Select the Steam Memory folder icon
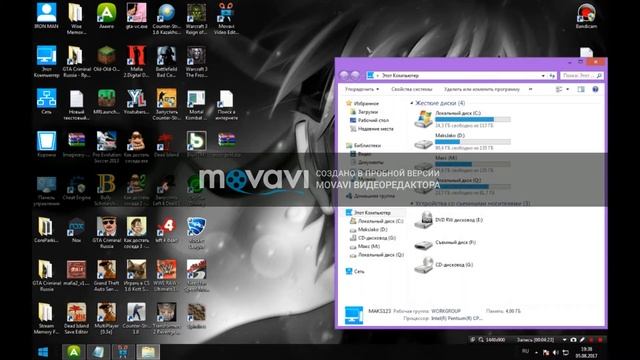 pos(47,318)
